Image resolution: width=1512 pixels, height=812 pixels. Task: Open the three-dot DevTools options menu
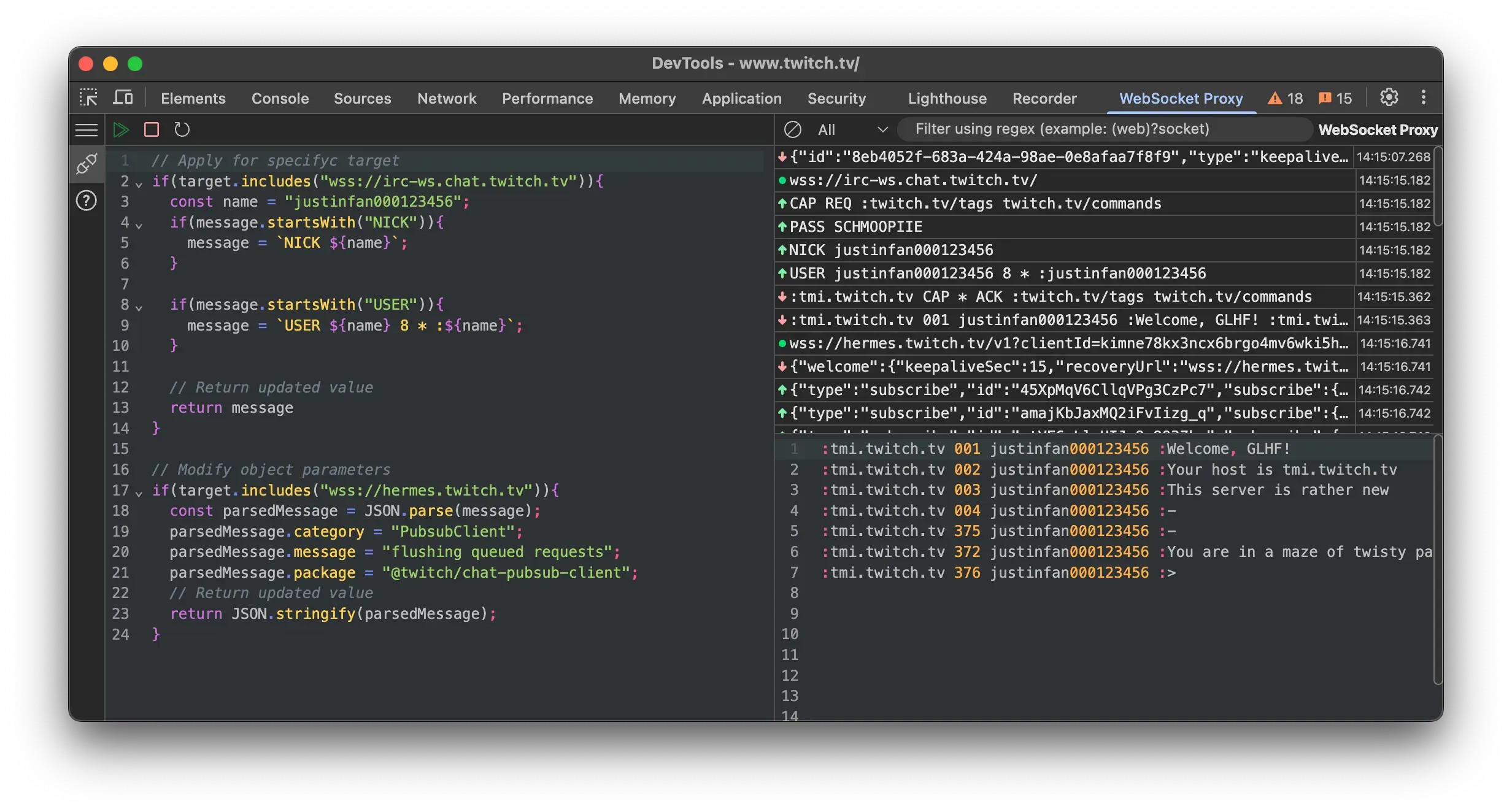click(x=1424, y=97)
